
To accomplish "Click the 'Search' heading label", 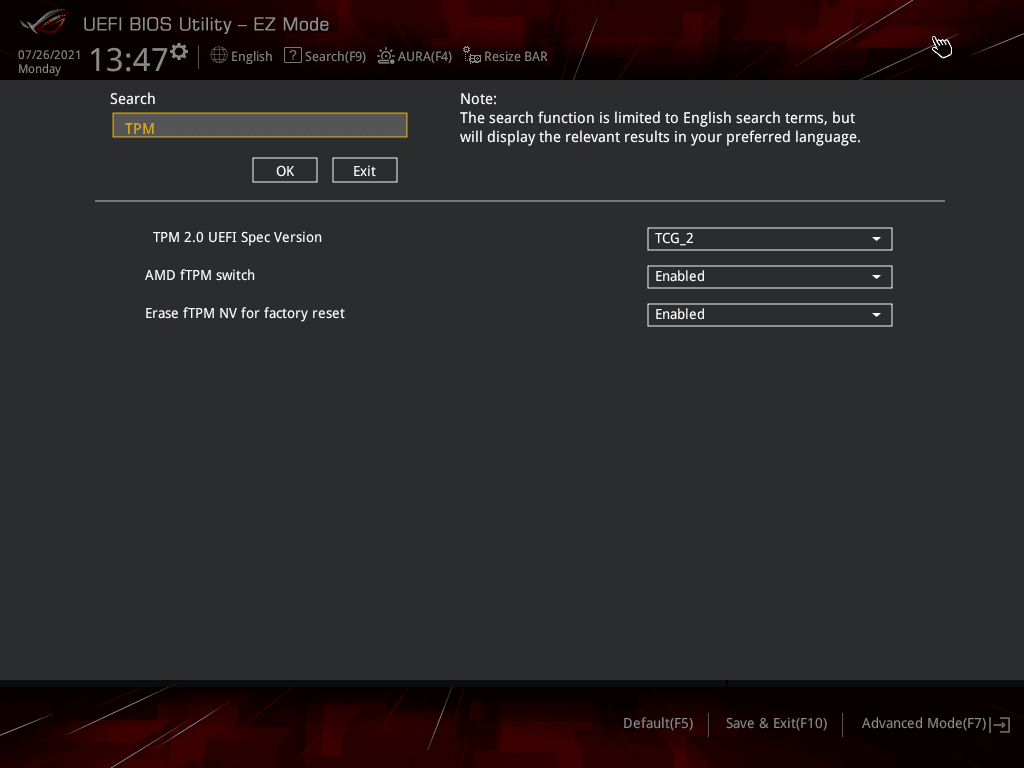I will [133, 99].
